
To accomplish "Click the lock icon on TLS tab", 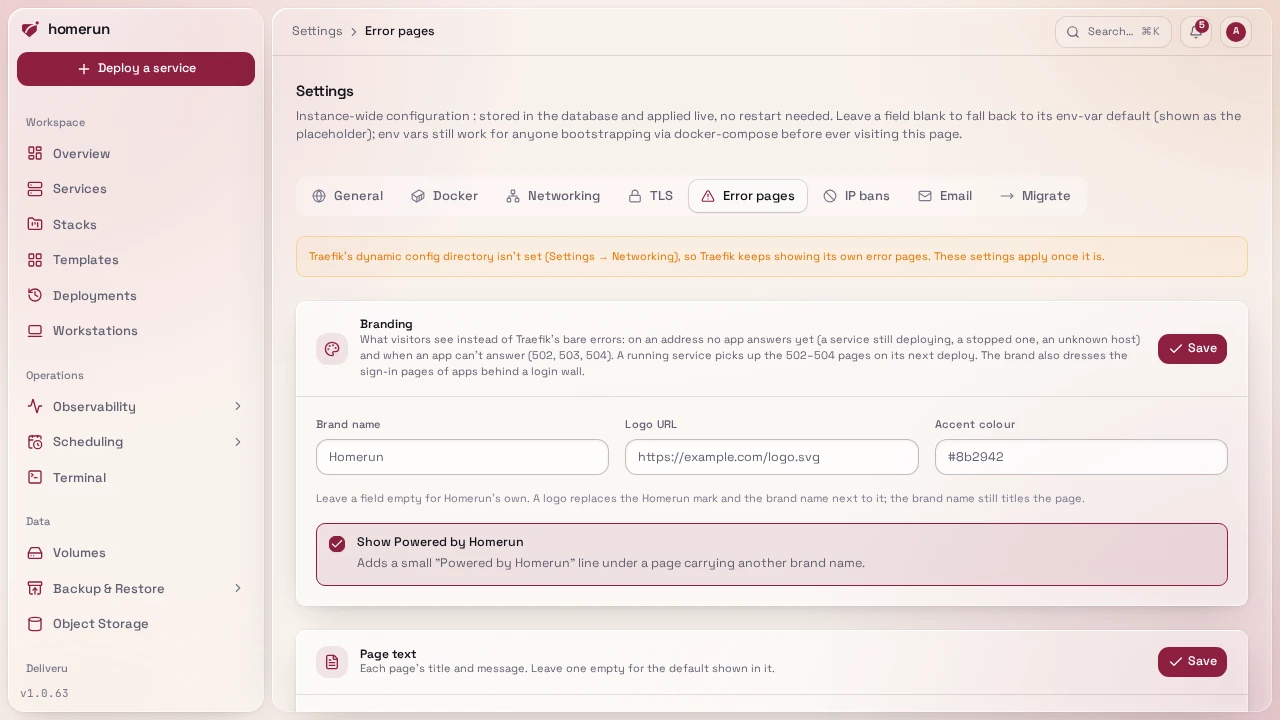I will [635, 196].
